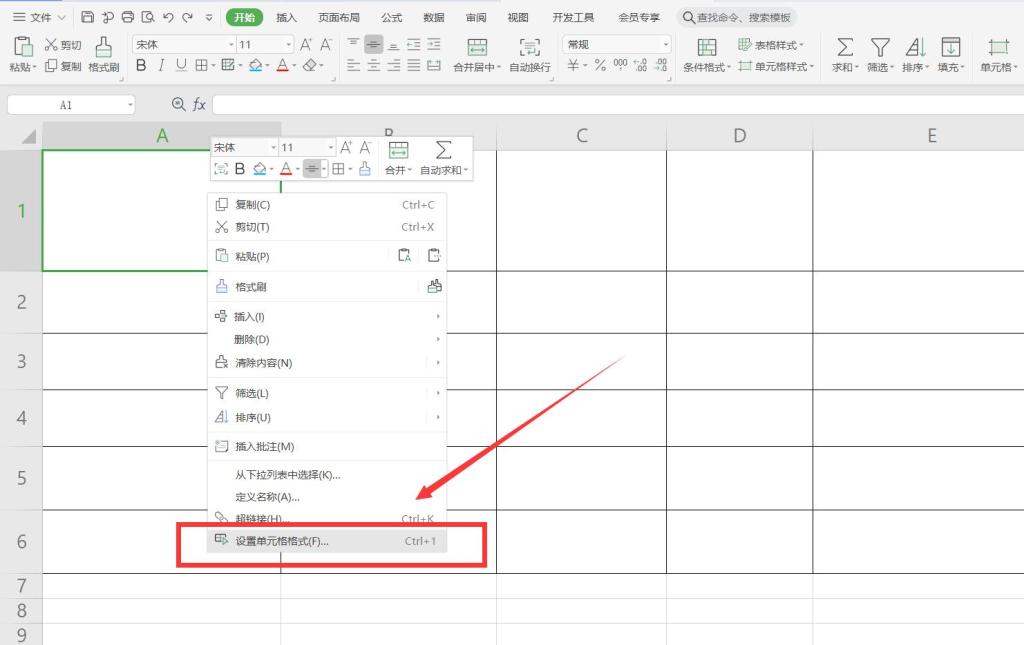Click the command search box
This screenshot has width=1024, height=645.
[737, 18]
